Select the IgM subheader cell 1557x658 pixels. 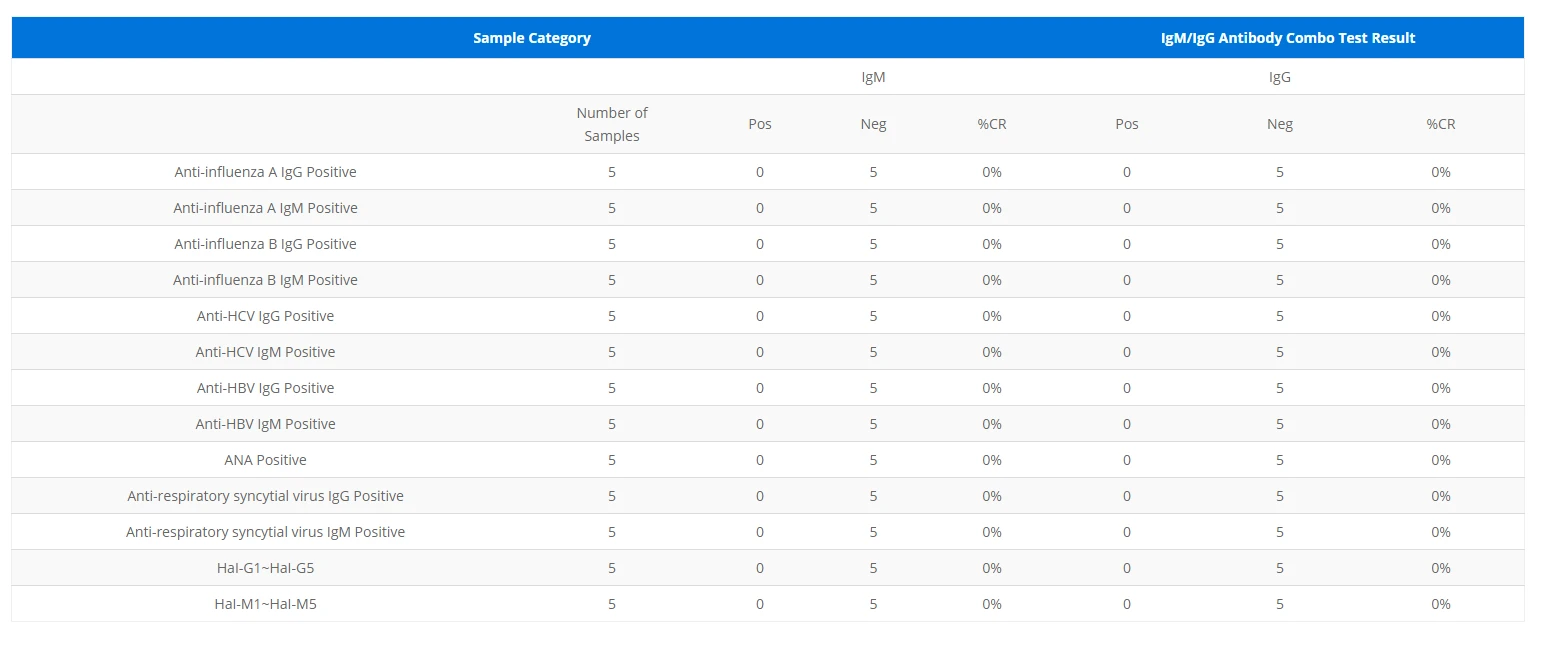coord(873,77)
